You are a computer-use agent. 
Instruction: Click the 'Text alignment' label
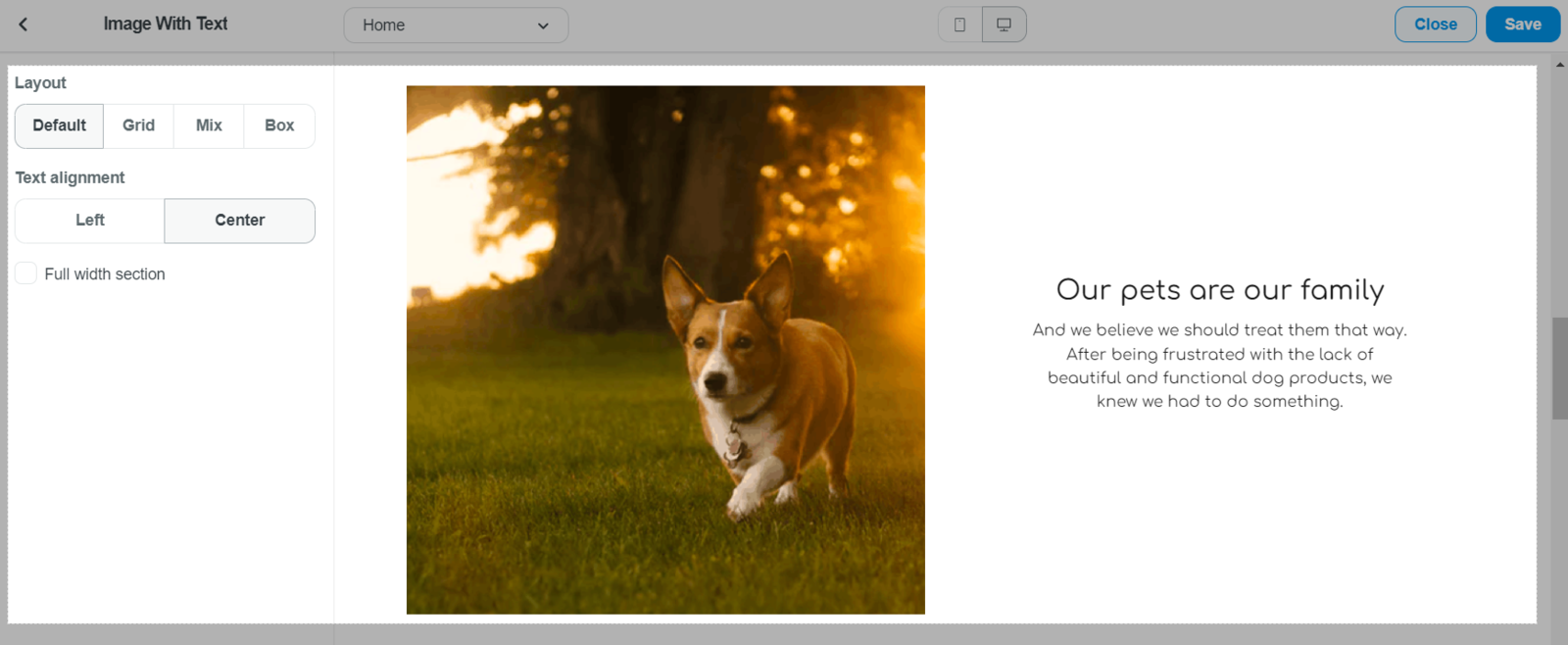click(x=70, y=177)
